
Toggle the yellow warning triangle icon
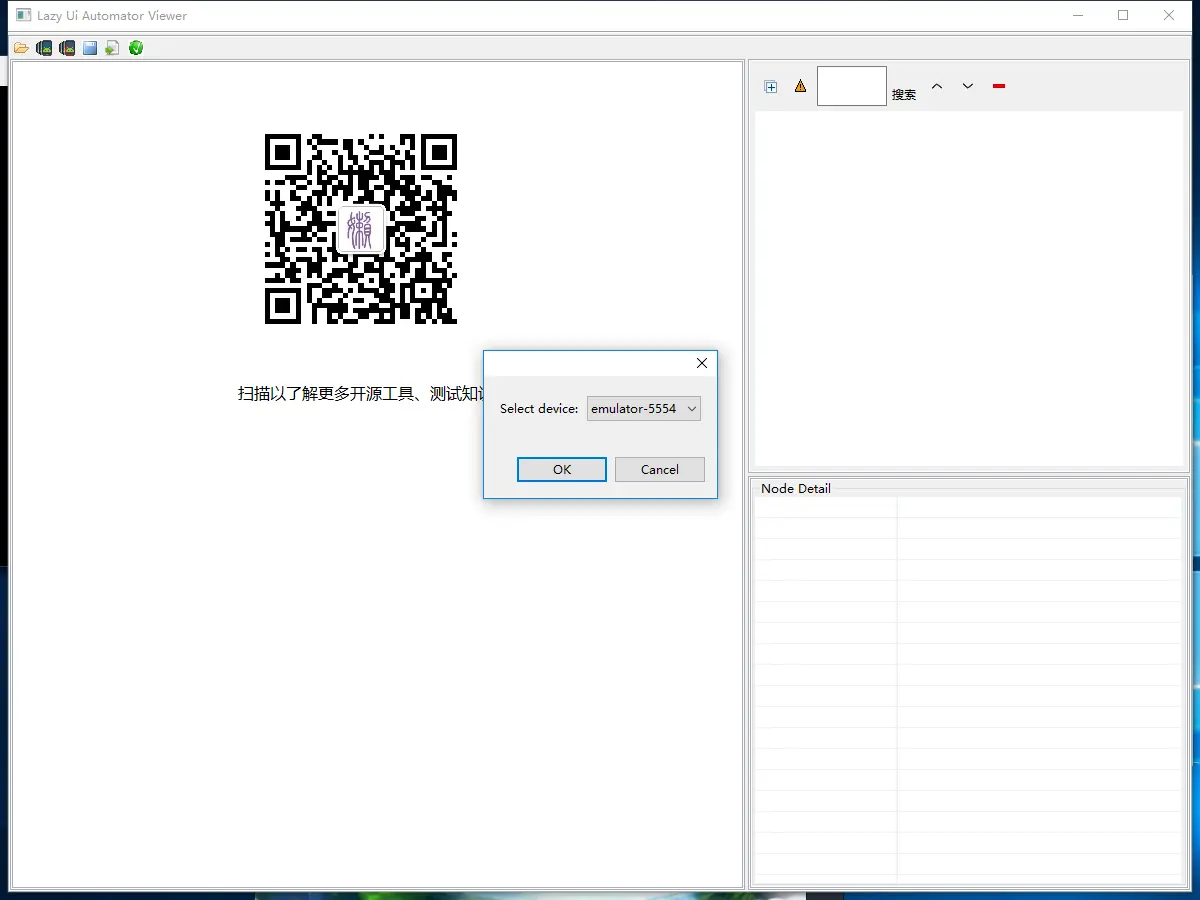[x=800, y=87]
